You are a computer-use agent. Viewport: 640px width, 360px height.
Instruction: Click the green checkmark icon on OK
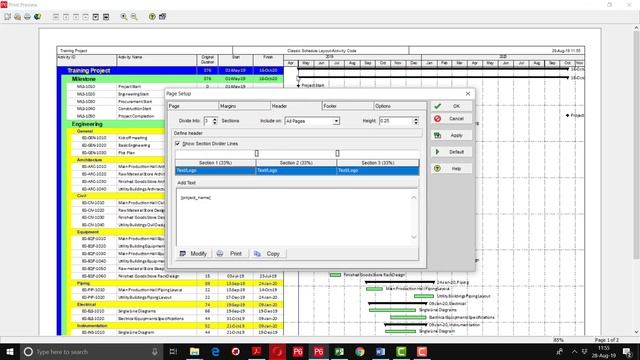(438, 106)
